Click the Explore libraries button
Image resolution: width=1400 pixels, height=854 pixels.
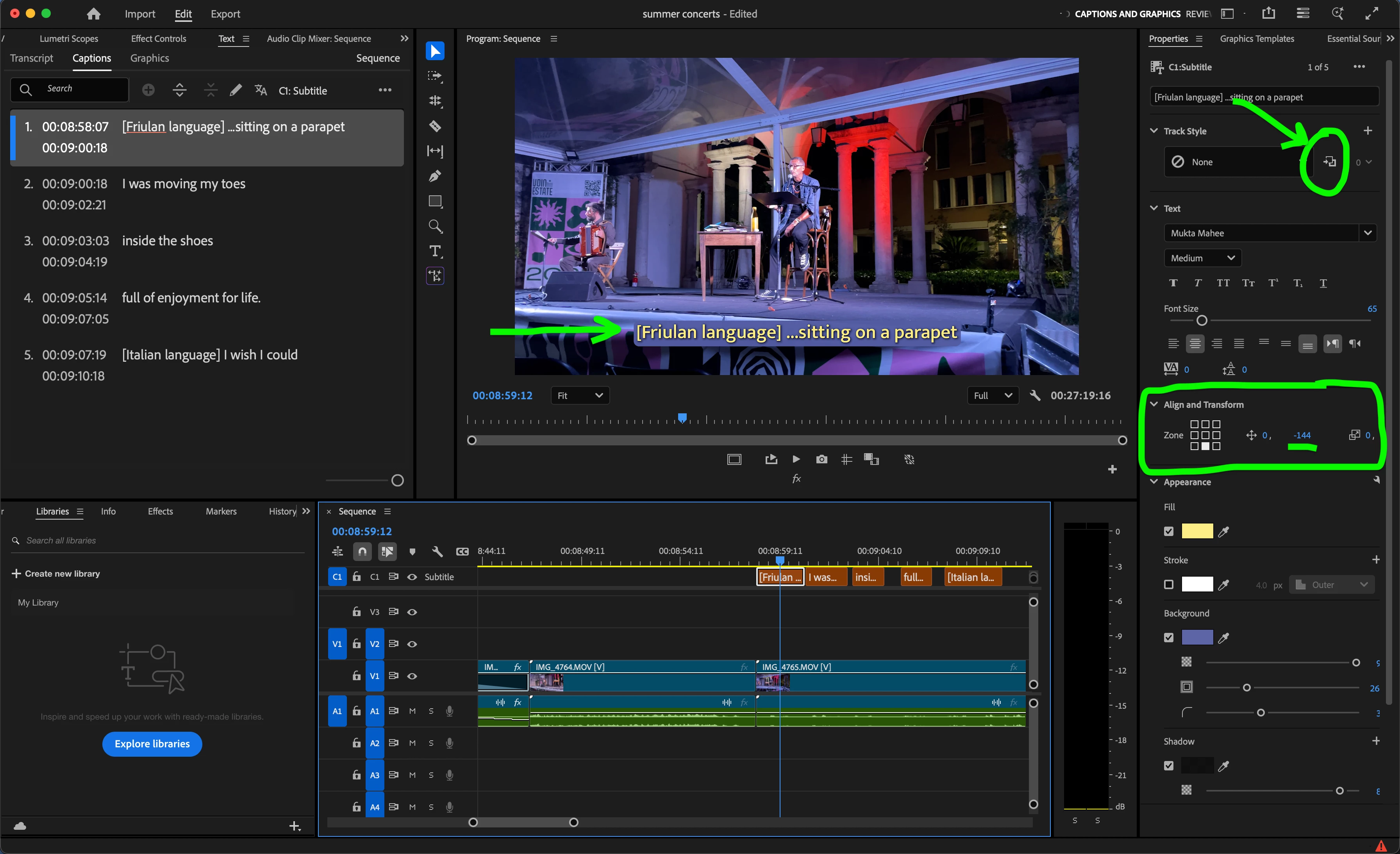(x=152, y=744)
